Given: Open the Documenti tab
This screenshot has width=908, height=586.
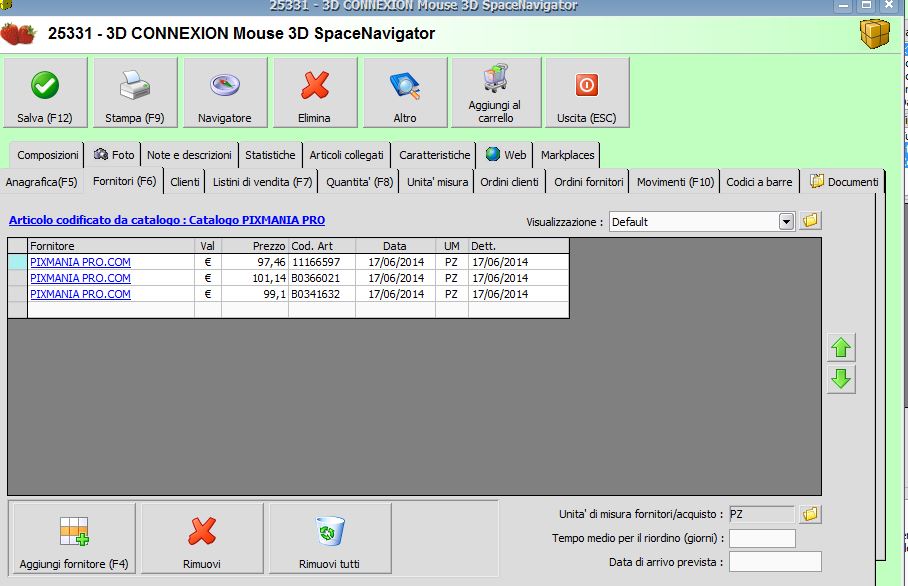Looking at the screenshot, I should [x=844, y=182].
